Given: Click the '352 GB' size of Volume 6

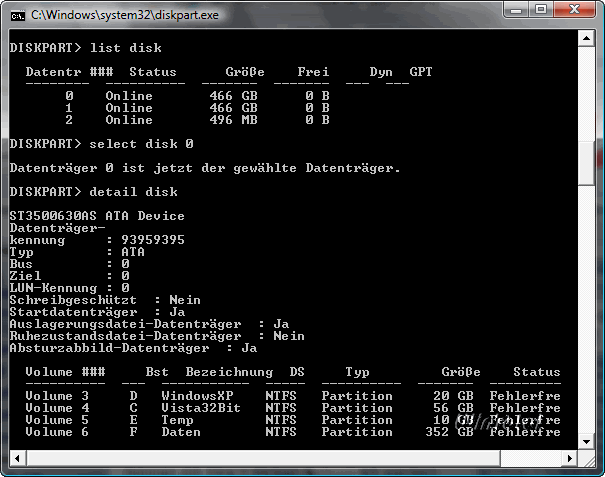Looking at the screenshot, I should click(x=450, y=432).
